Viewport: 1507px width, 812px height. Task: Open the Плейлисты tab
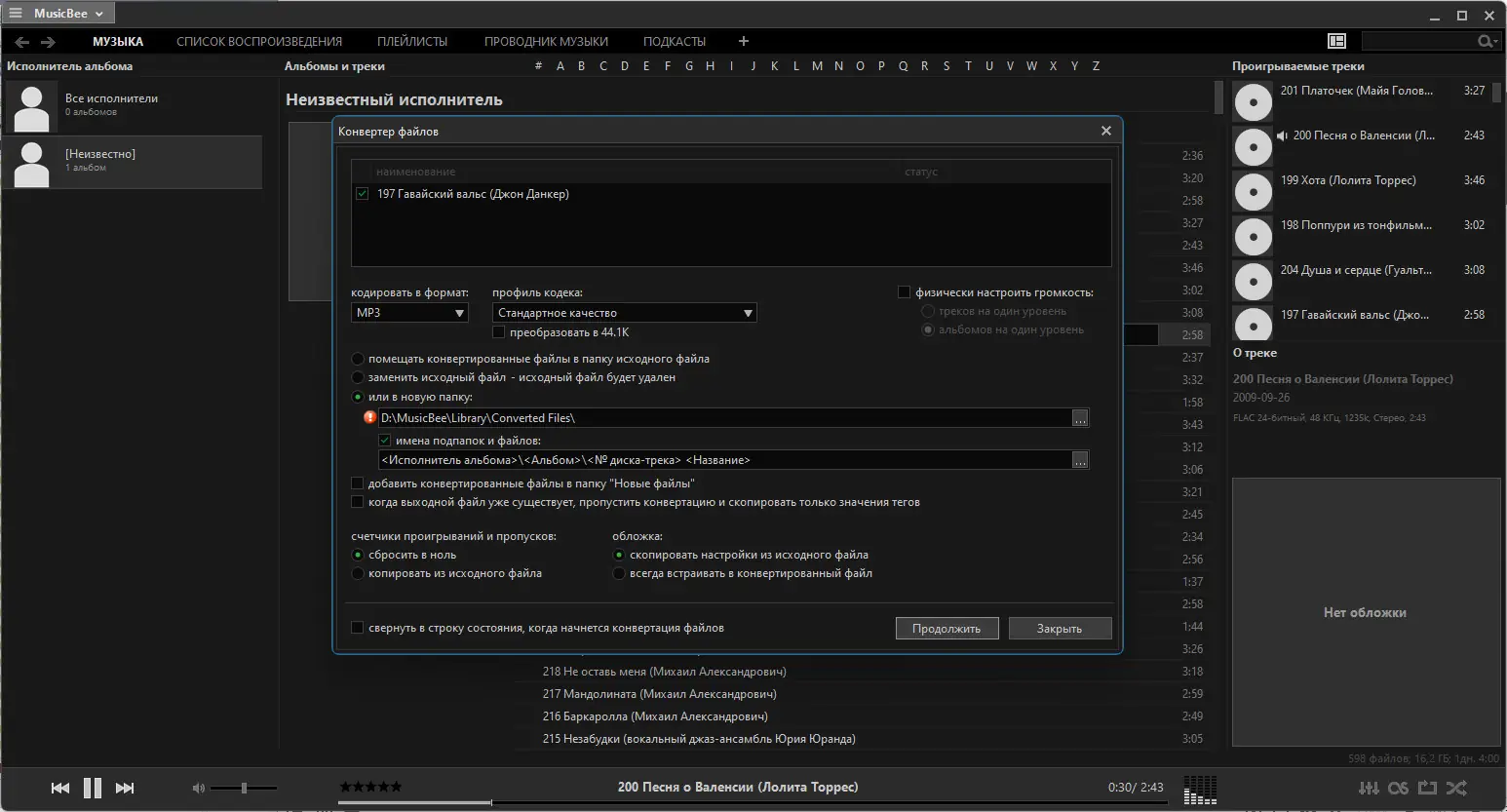click(412, 41)
